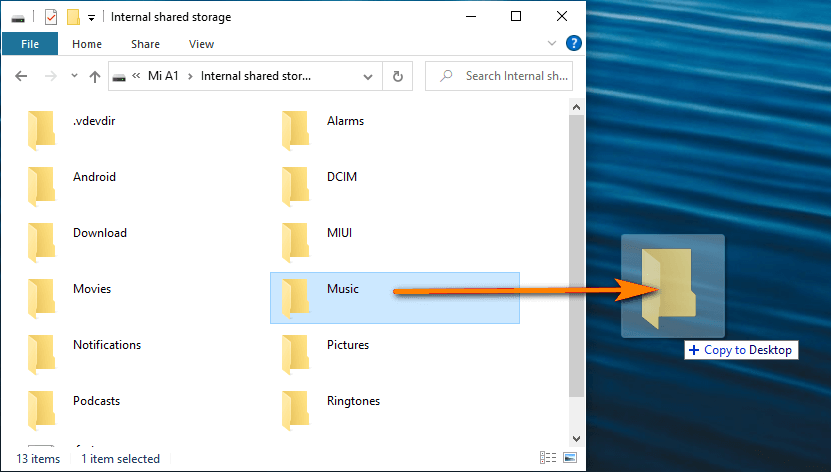The width and height of the screenshot is (831, 472).
Task: Click the New folder quick access icon
Action: [x=73, y=17]
